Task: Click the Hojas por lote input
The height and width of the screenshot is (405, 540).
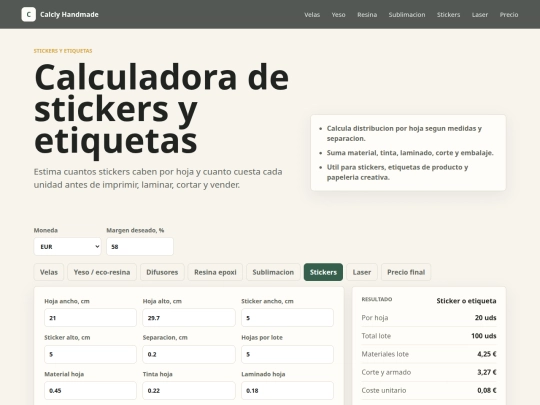Action: click(287, 354)
